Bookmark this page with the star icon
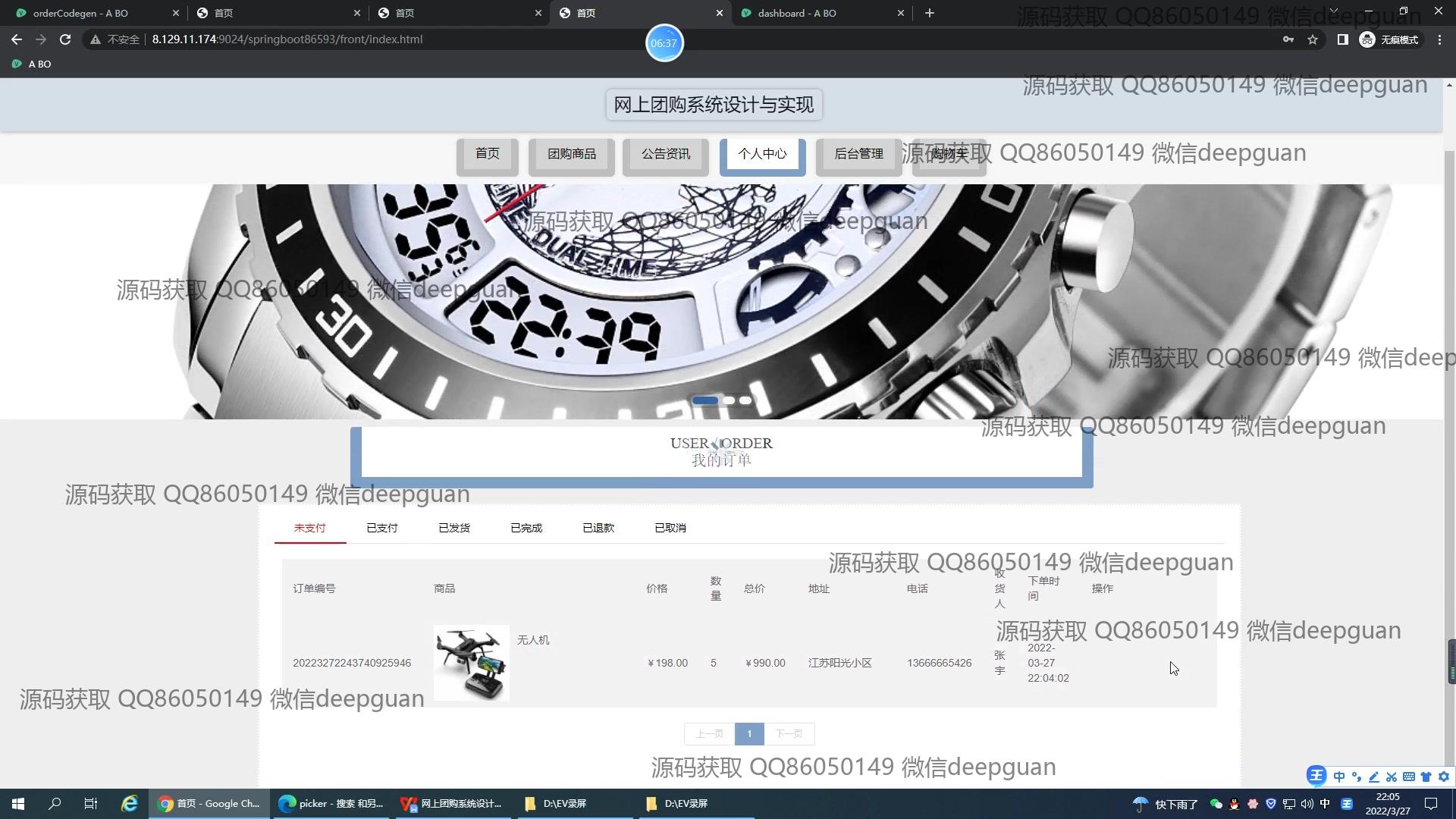Screen dimensions: 1456x819 pos(1313,39)
